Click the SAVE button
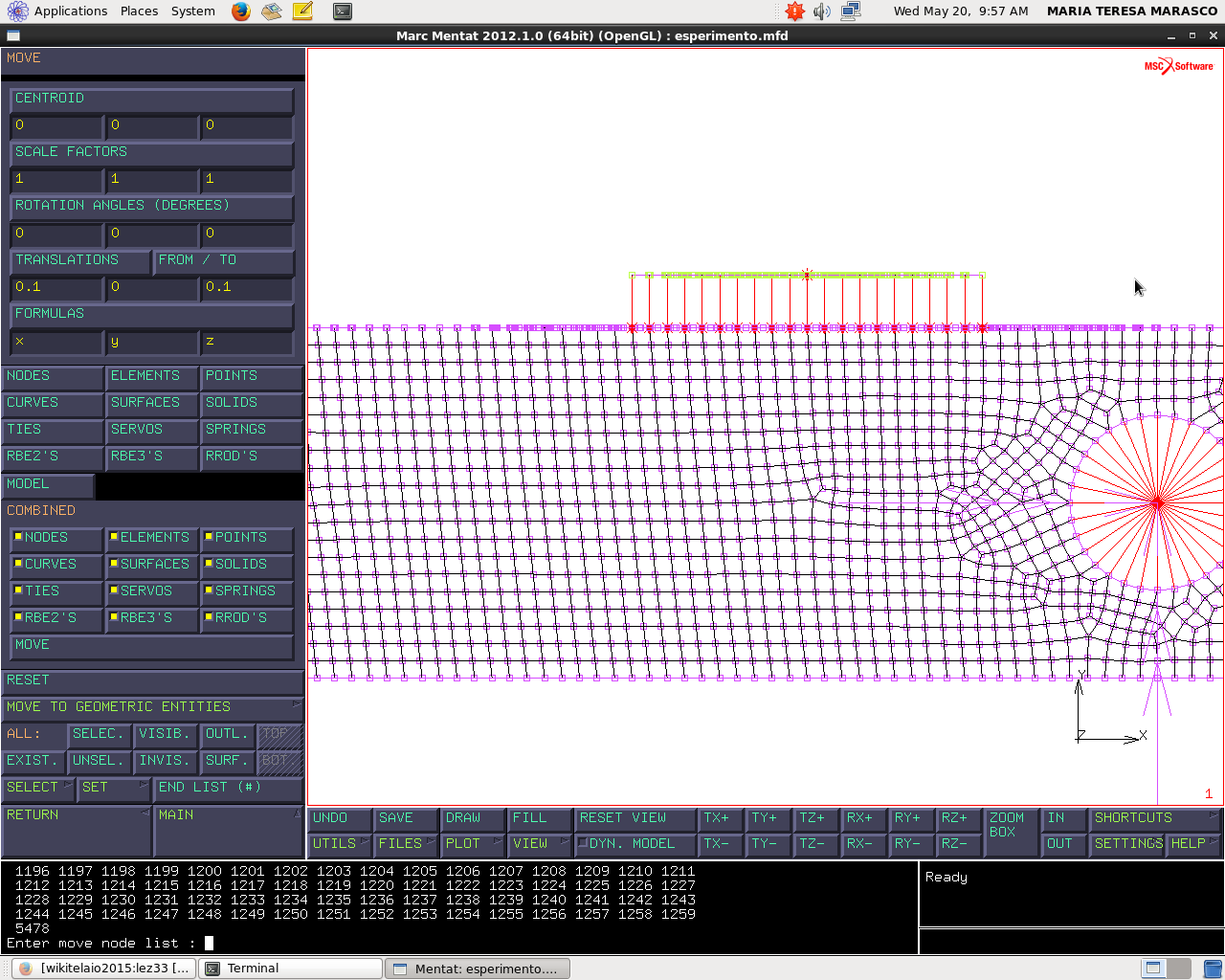The width and height of the screenshot is (1225, 980). click(x=406, y=818)
